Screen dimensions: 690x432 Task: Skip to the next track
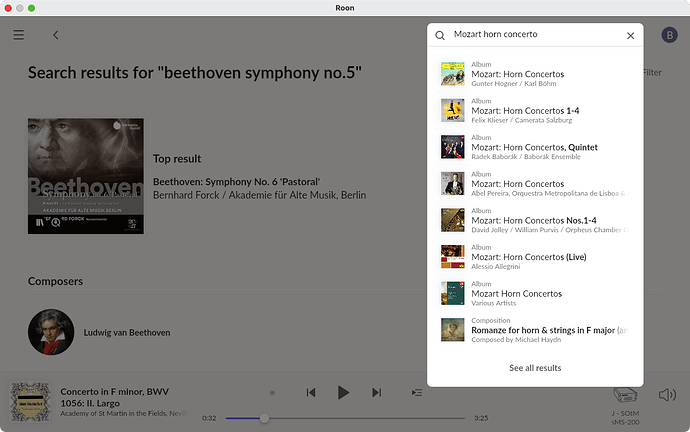(377, 393)
